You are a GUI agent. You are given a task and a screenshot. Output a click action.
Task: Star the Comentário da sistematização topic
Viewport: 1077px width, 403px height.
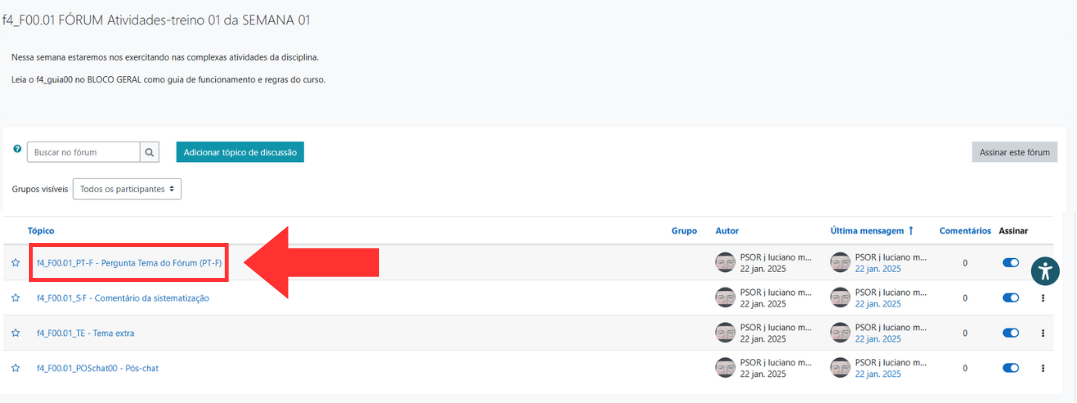[x=16, y=298]
